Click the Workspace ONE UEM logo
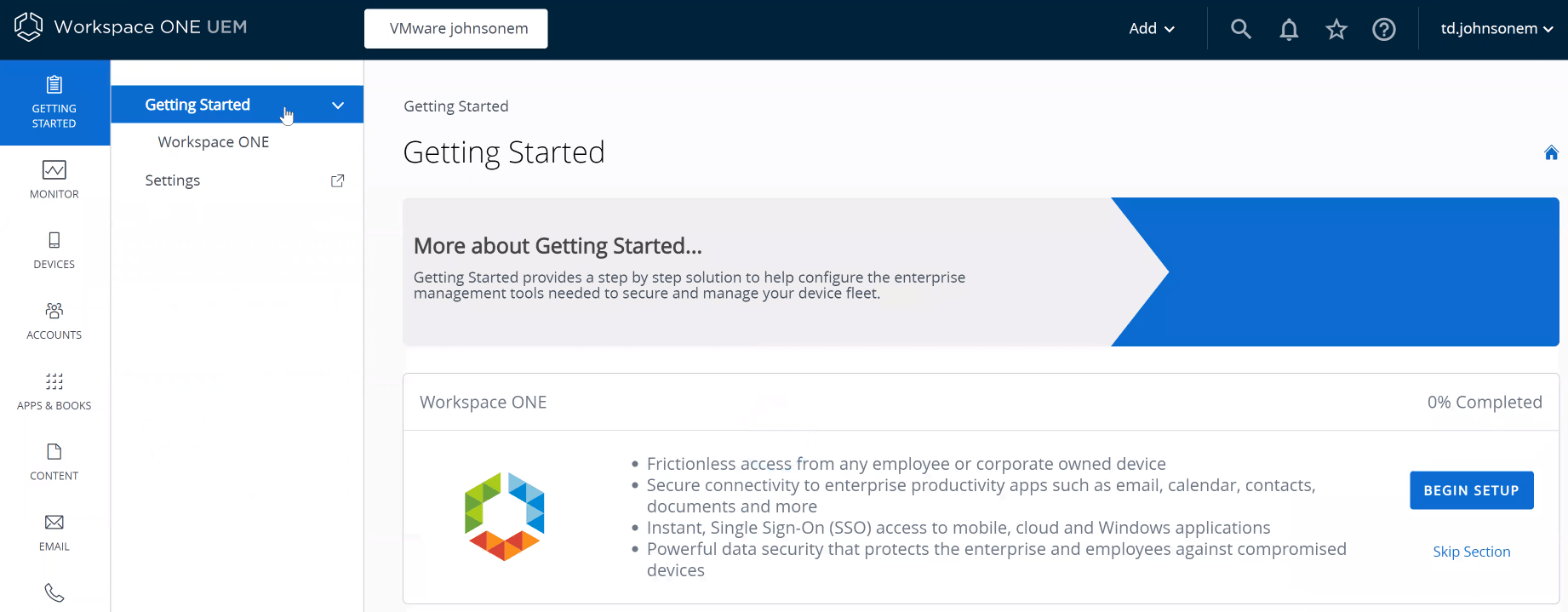 pos(130,27)
